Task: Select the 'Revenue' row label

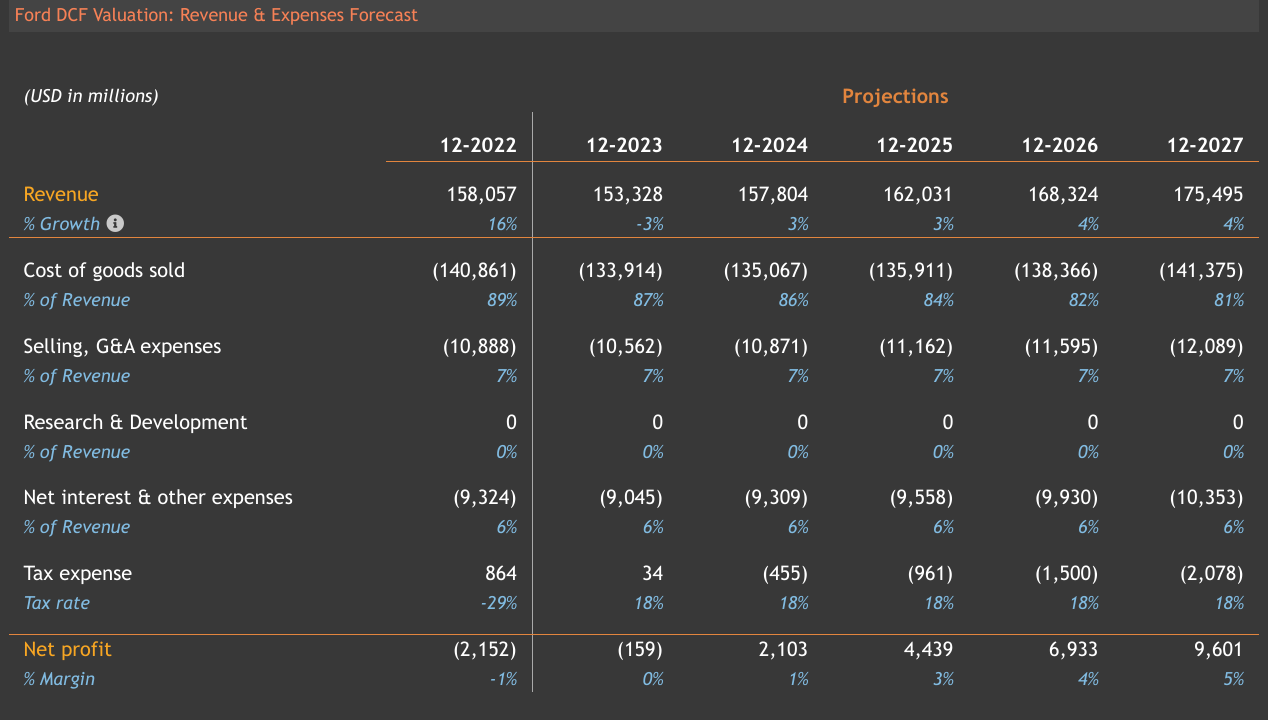Action: [x=61, y=194]
